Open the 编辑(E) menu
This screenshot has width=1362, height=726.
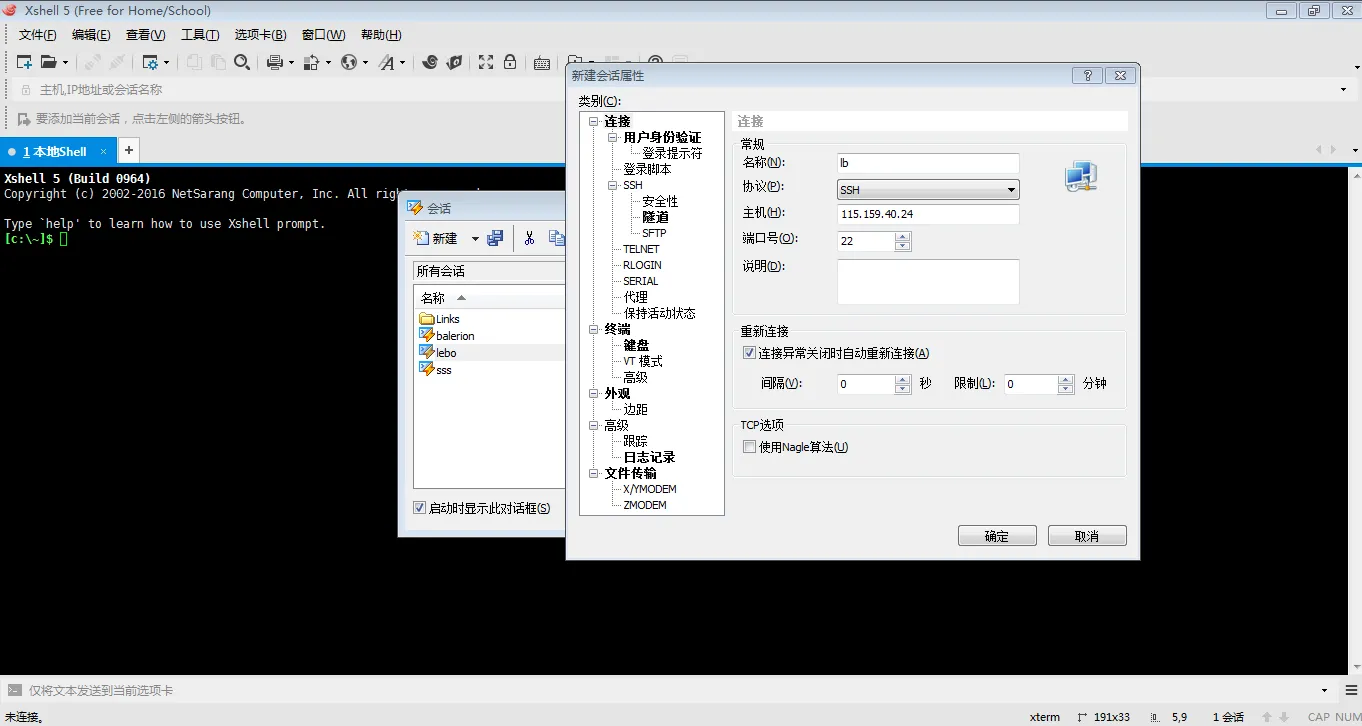click(x=91, y=35)
